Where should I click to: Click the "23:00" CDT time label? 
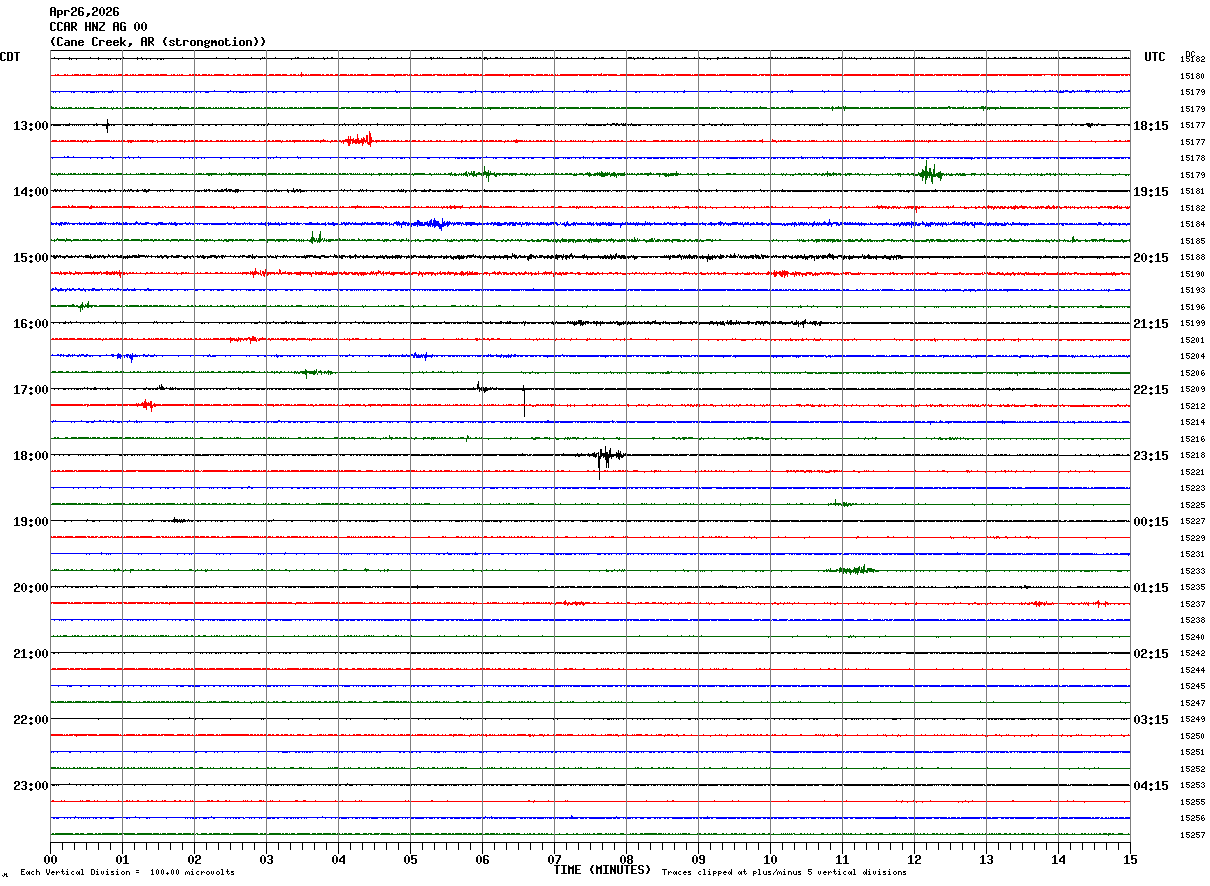click(x=31, y=786)
